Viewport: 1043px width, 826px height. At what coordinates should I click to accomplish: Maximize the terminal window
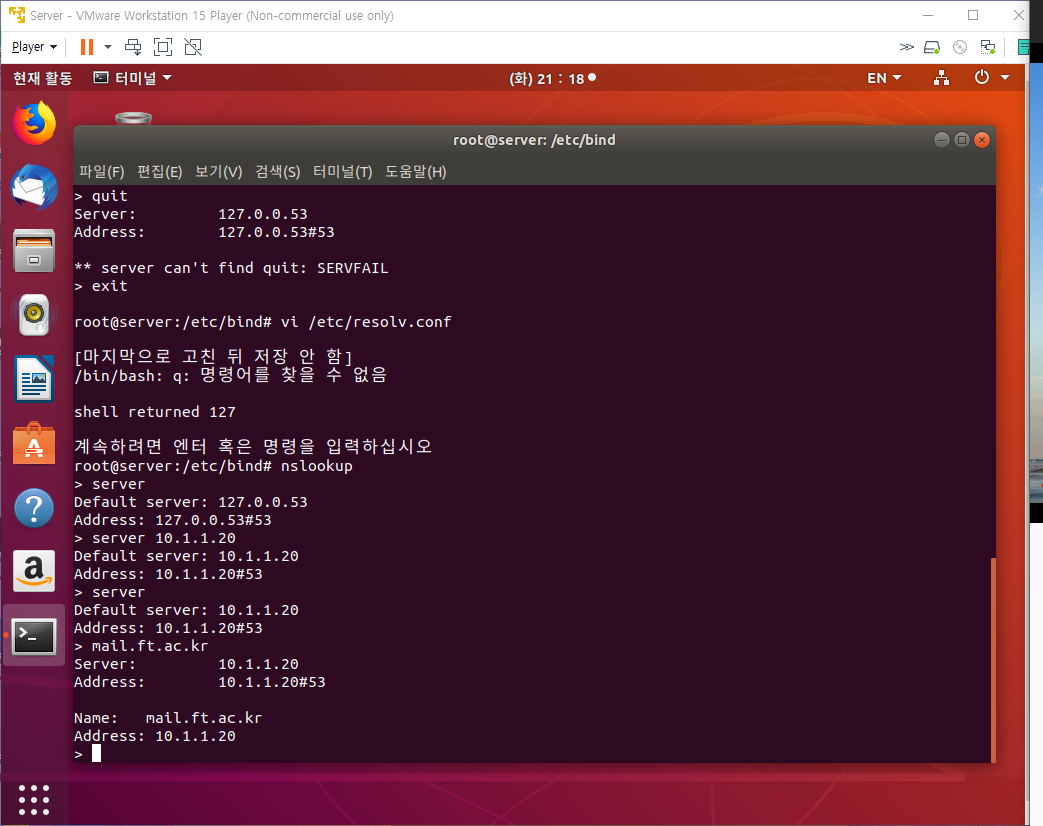pos(961,140)
